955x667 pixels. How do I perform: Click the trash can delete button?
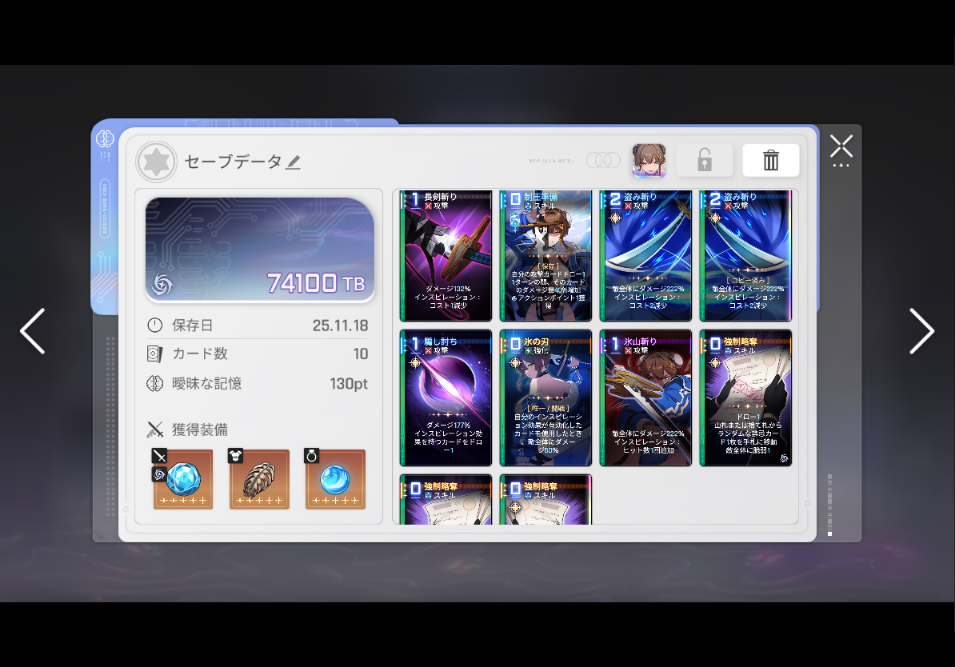[770, 160]
